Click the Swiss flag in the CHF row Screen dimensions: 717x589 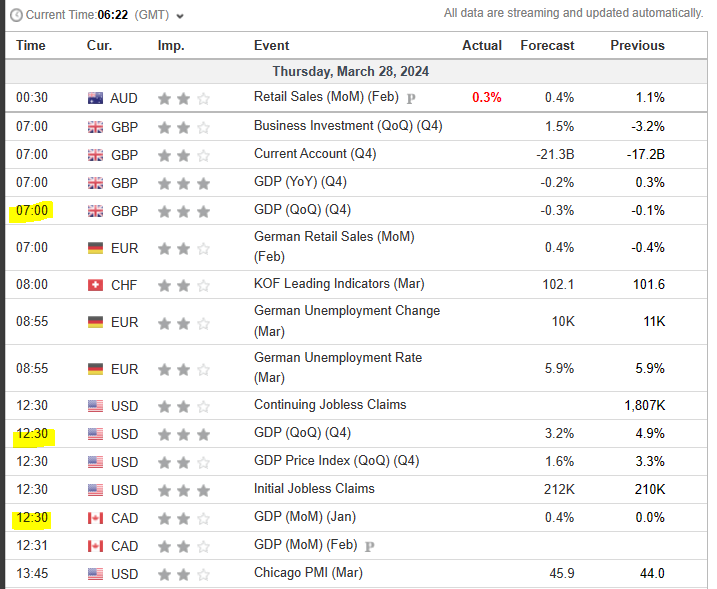point(96,285)
